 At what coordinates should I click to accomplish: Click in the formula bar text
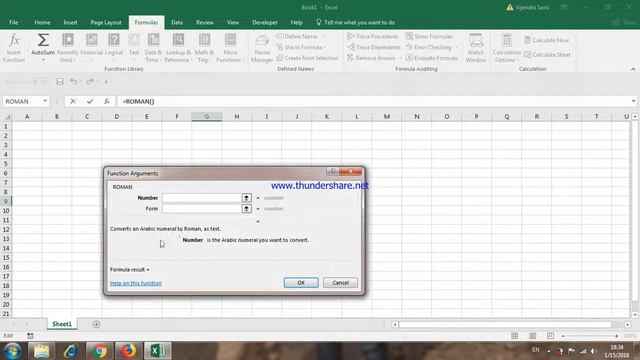(138, 101)
